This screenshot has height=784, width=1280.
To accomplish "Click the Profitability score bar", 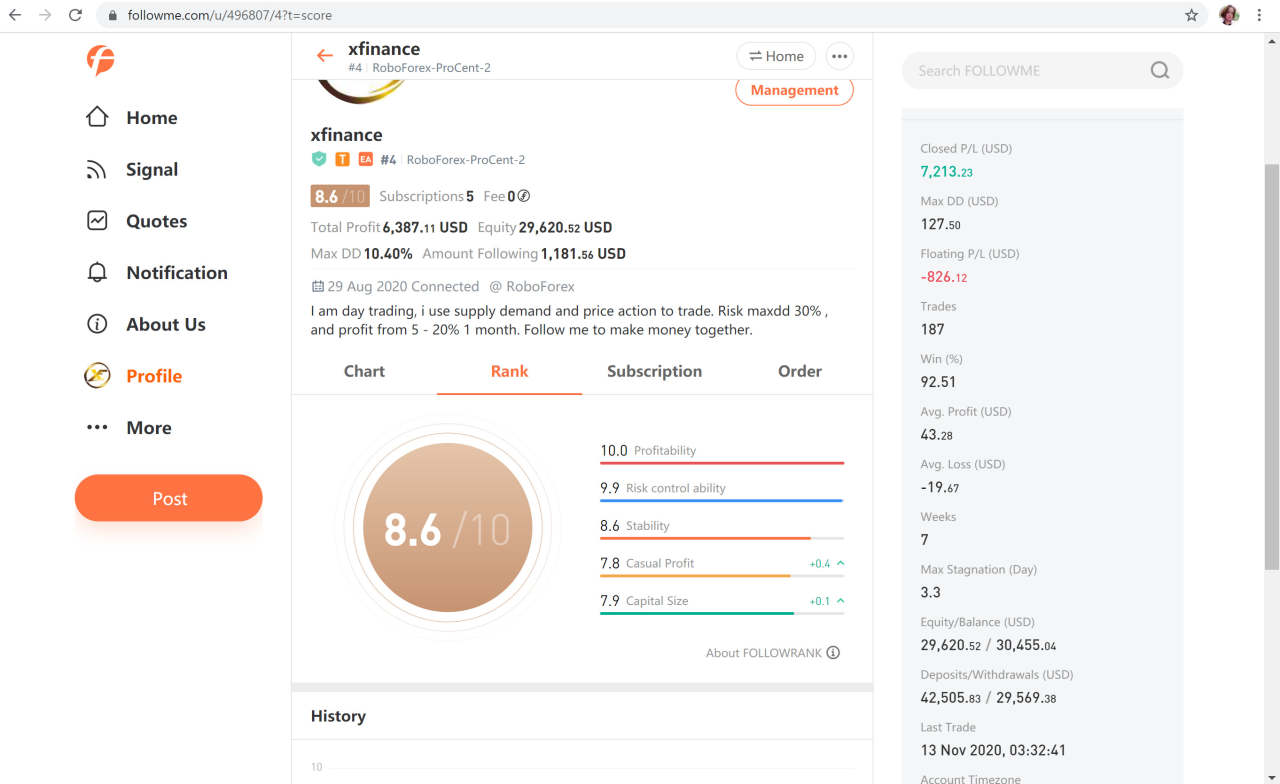I will [722, 463].
